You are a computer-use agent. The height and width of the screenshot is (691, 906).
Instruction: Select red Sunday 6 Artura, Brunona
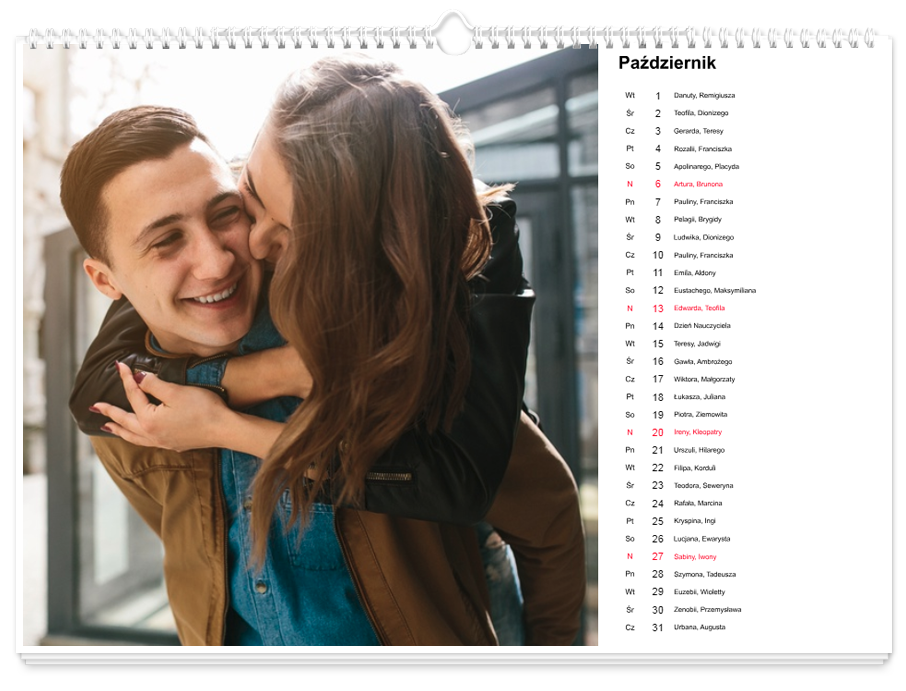pos(698,184)
